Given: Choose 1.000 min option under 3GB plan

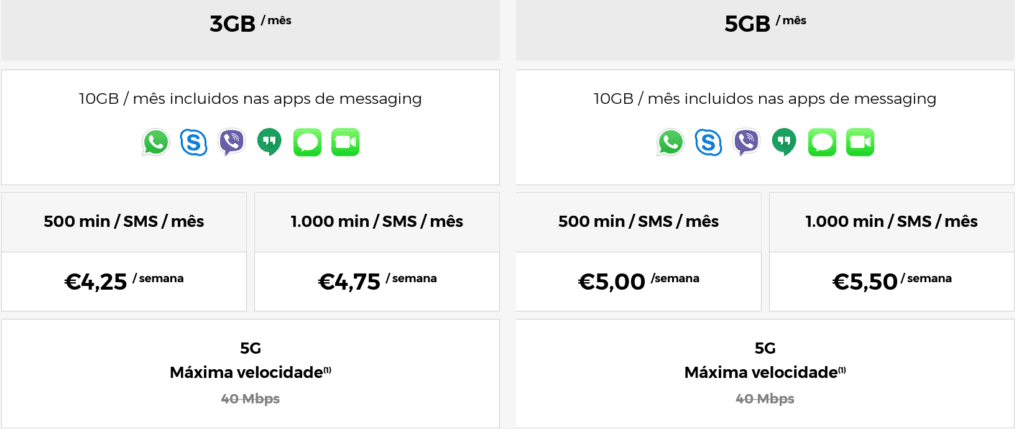Looking at the screenshot, I should (377, 221).
